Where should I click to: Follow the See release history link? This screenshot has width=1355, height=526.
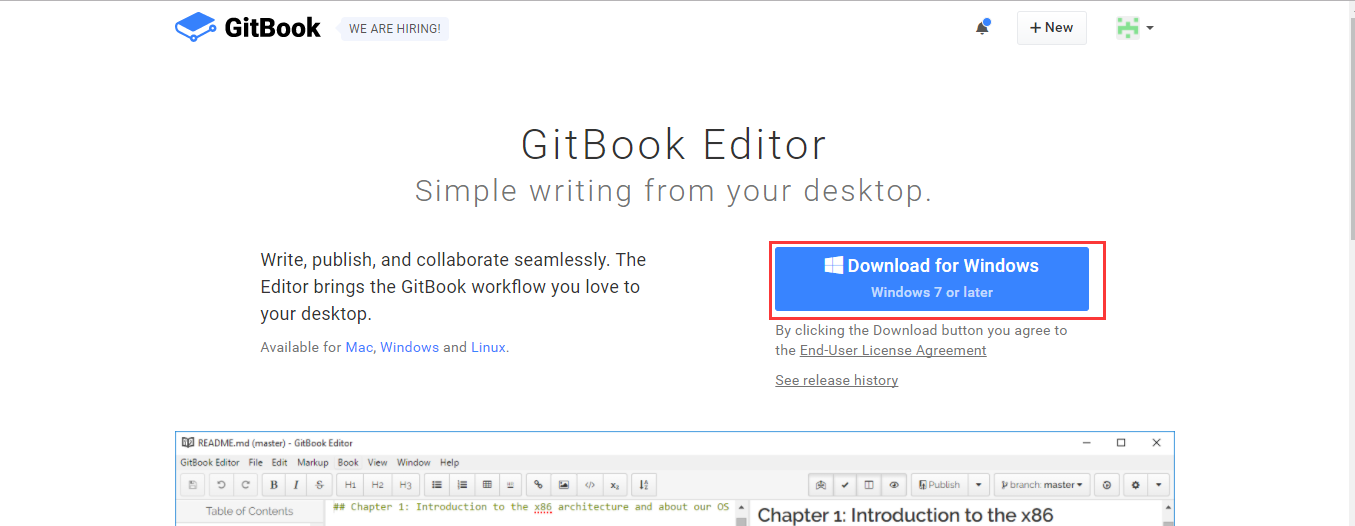tap(836, 381)
